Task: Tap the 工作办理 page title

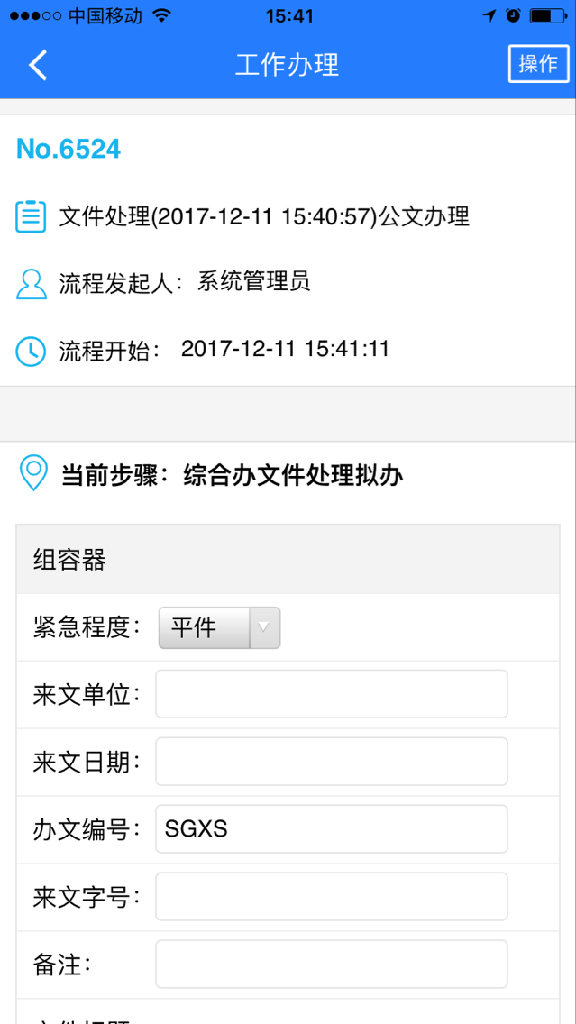Action: point(287,65)
